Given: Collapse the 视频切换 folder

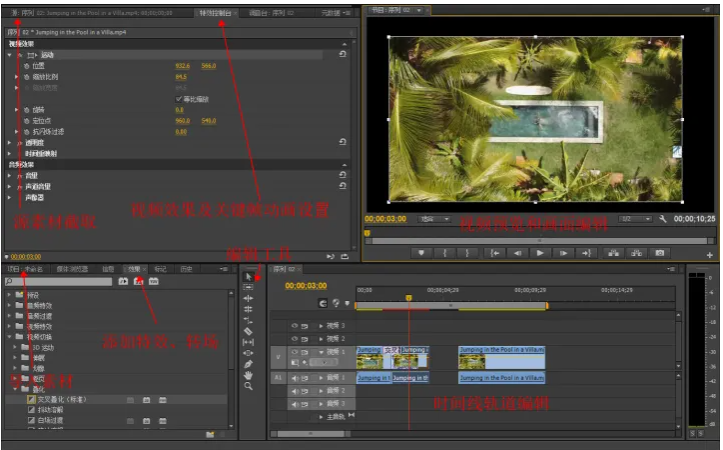Looking at the screenshot, I should click(9, 336).
